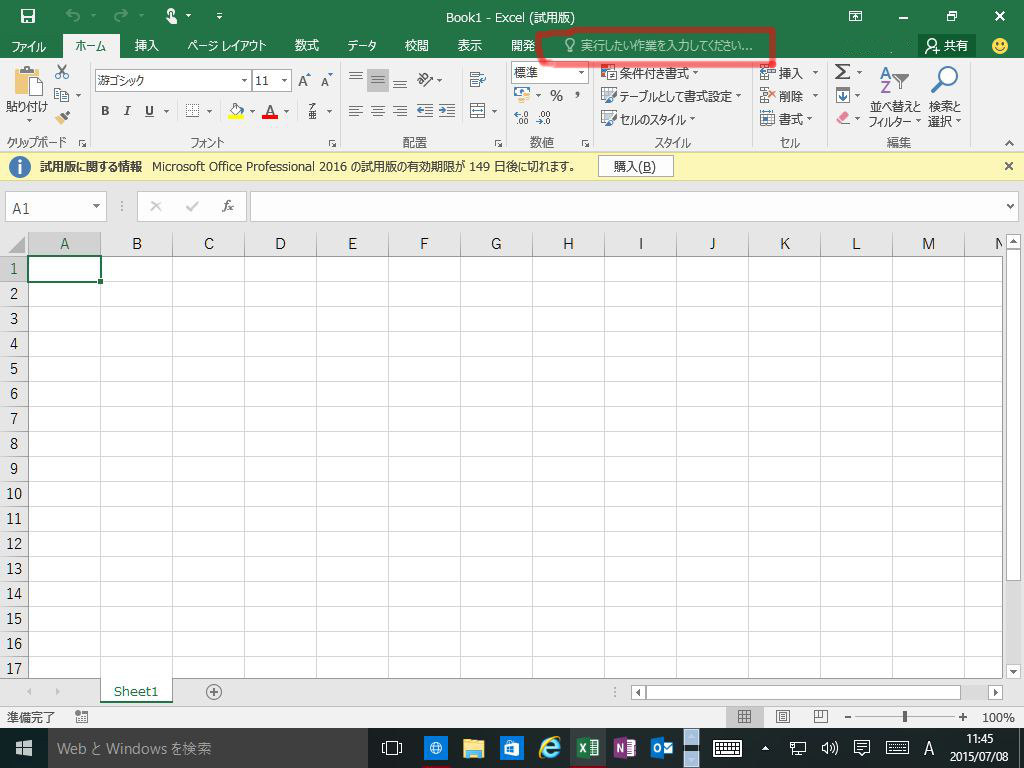Viewport: 1024px width, 768px height.
Task: Click the orientation (text angle) icon
Action: [425, 80]
